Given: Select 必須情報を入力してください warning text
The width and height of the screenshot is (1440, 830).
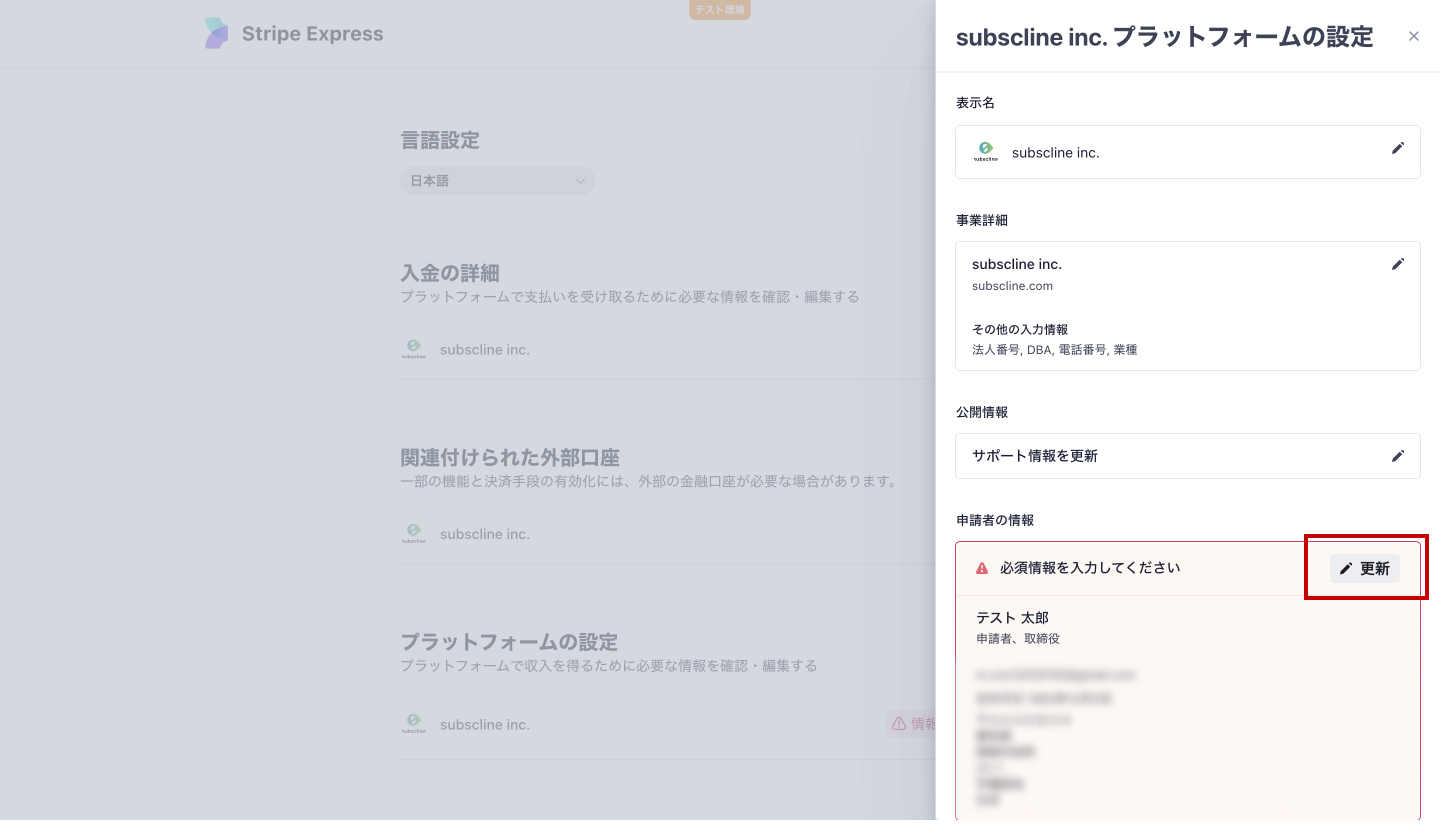Looking at the screenshot, I should pyautogui.click(x=1090, y=568).
